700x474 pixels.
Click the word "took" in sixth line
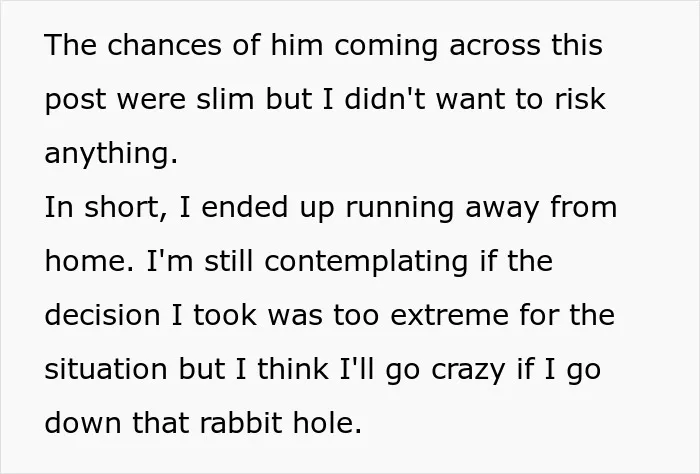[x=225, y=315]
